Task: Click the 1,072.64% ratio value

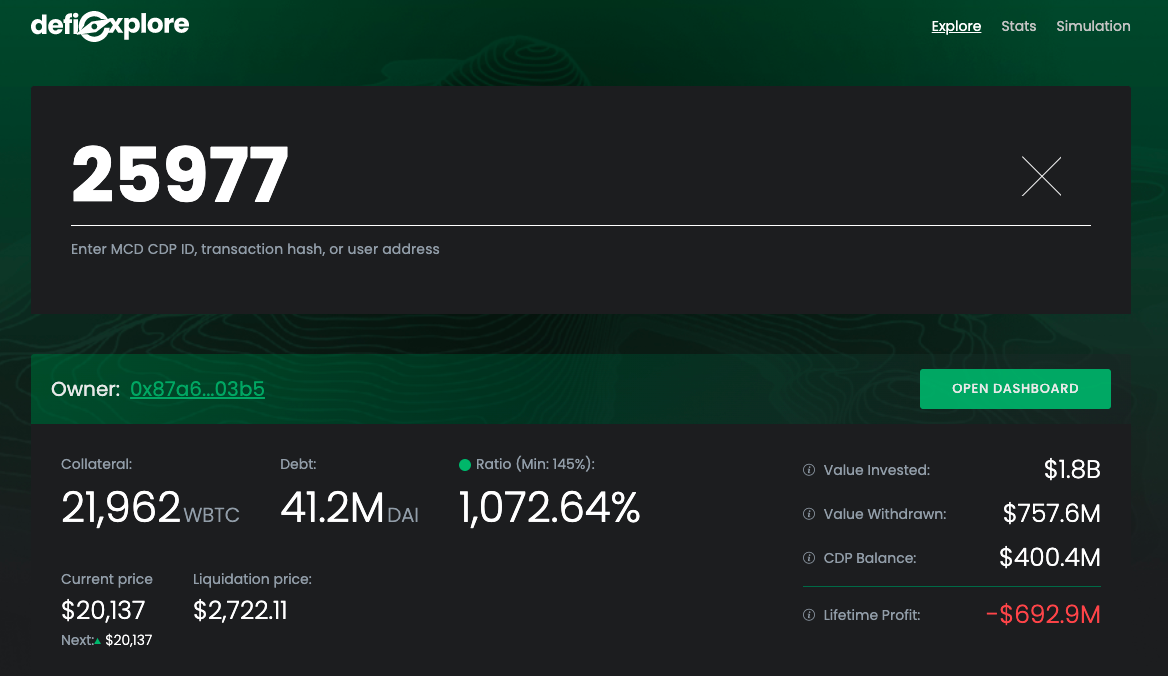Action: (549, 508)
